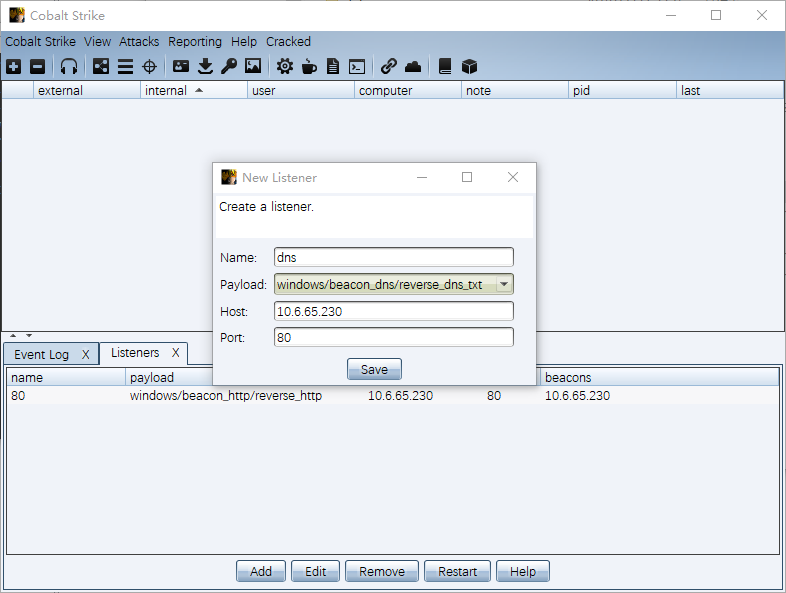Select listener row named 80

(393, 396)
